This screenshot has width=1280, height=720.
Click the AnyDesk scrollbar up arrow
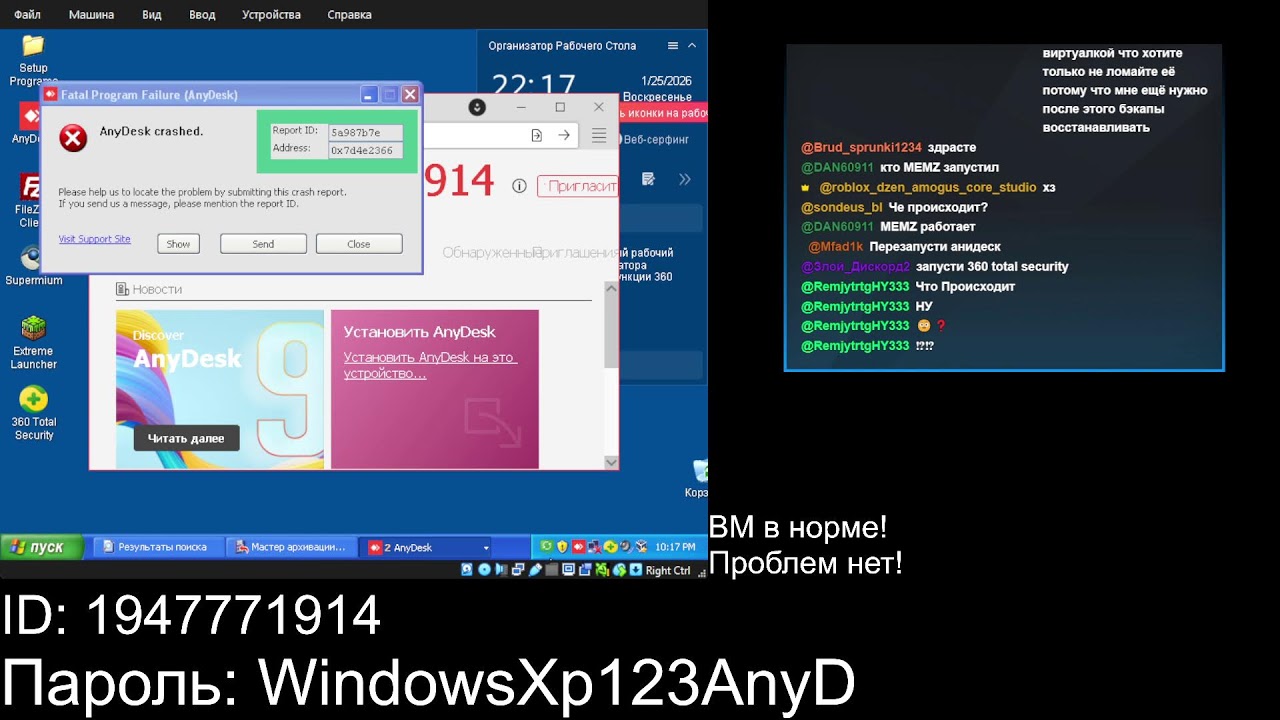coord(611,289)
